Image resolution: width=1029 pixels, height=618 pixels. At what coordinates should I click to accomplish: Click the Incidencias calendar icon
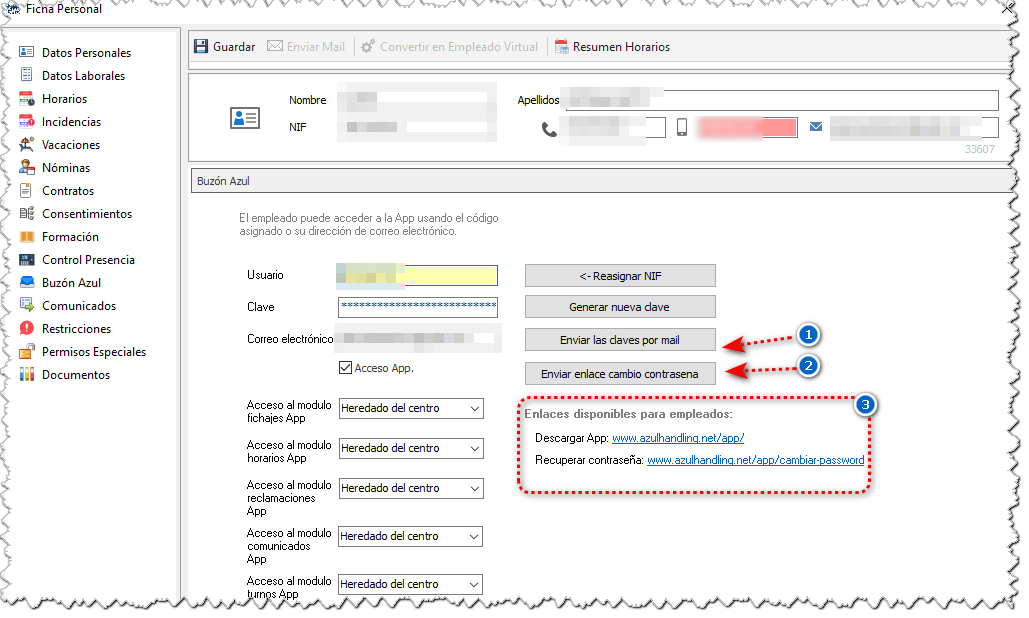tap(27, 121)
